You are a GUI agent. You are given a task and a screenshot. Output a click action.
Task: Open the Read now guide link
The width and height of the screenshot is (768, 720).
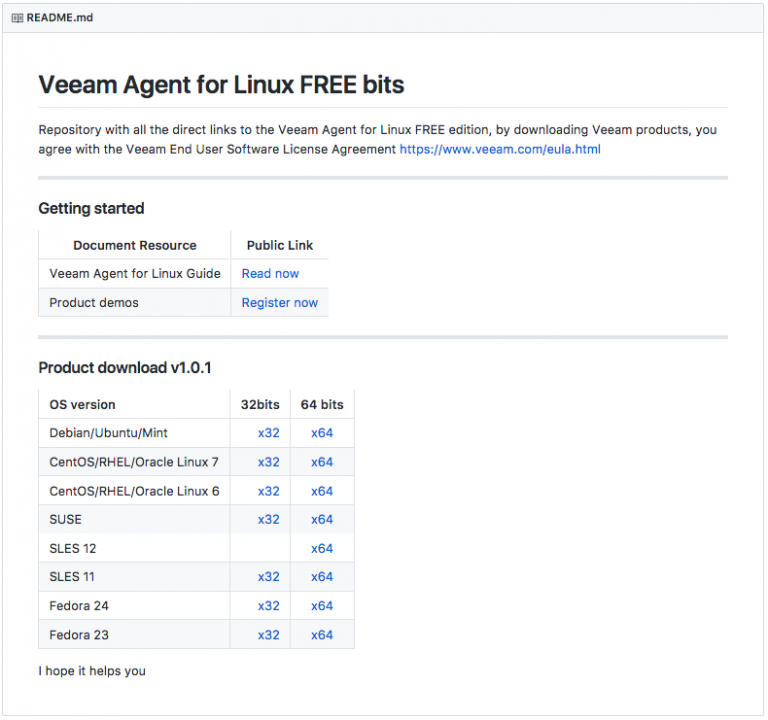click(270, 274)
